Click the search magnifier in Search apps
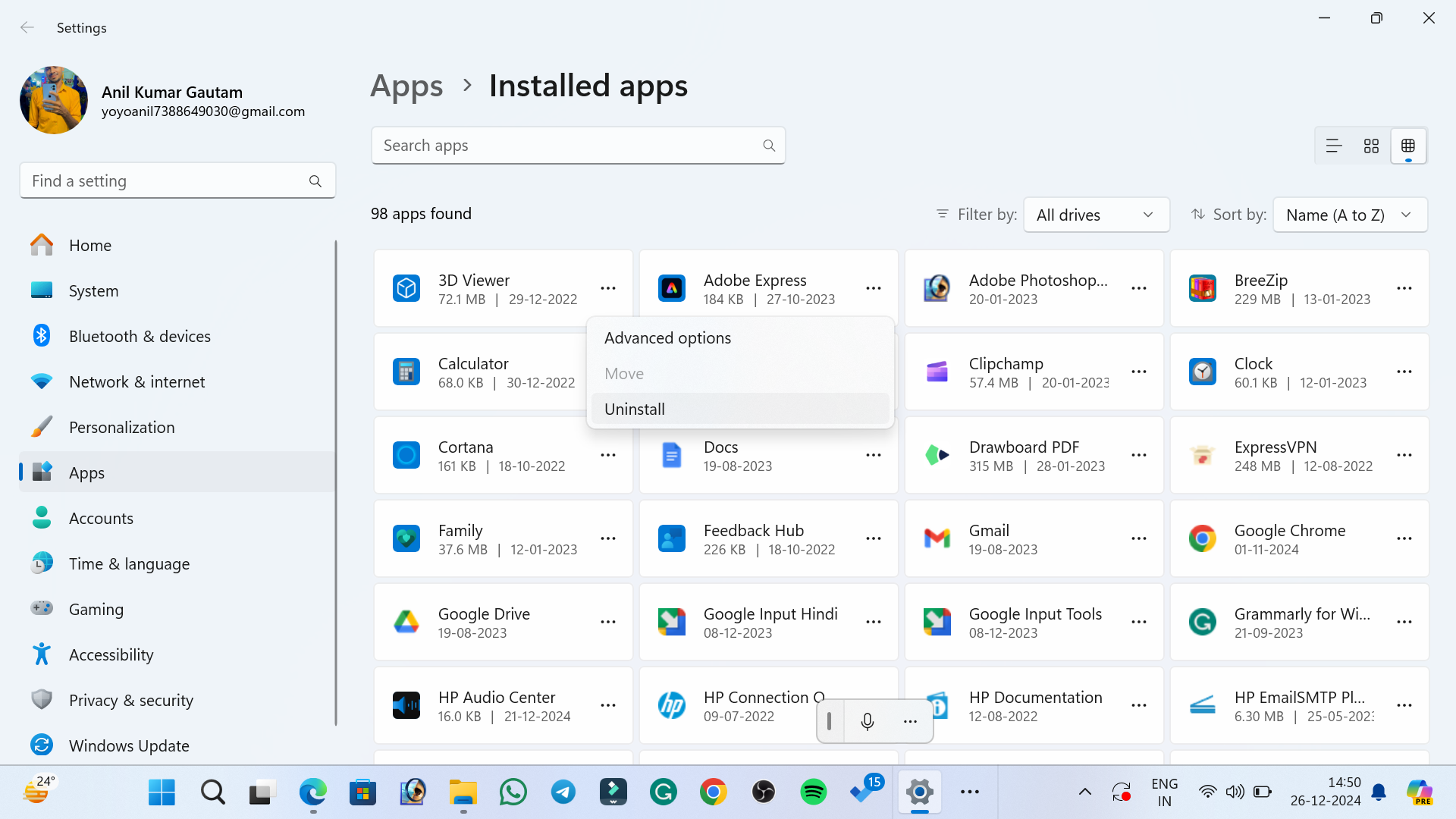Viewport: 1456px width, 819px height. coord(769,146)
